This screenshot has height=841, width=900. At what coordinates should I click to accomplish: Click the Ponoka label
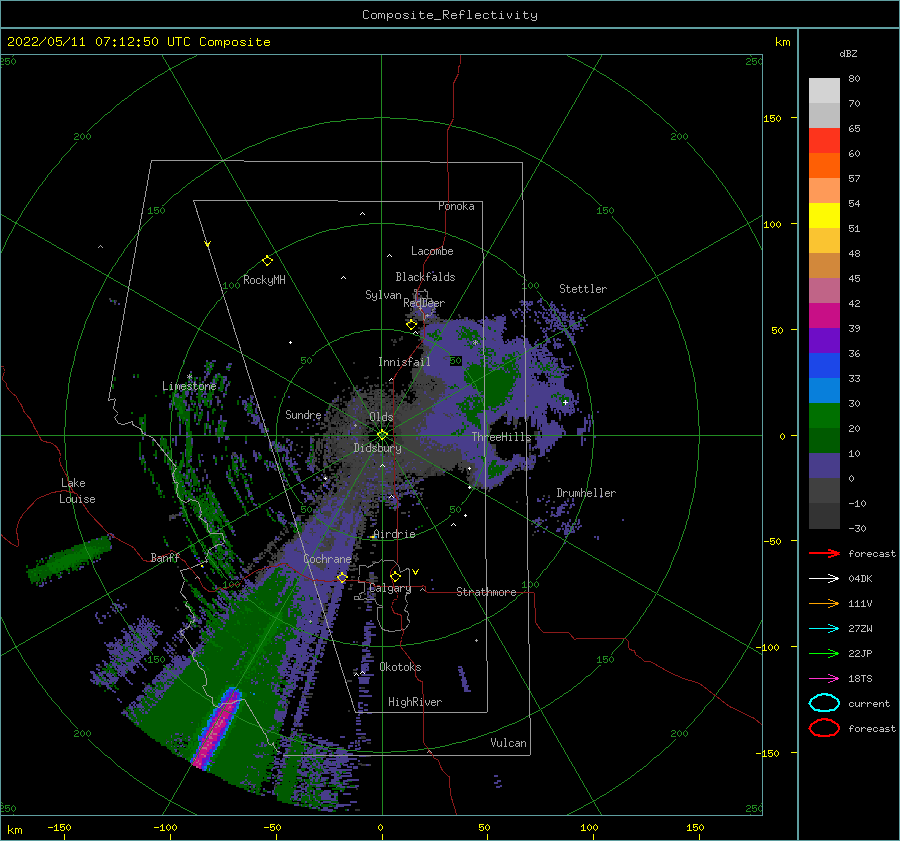[x=456, y=206]
